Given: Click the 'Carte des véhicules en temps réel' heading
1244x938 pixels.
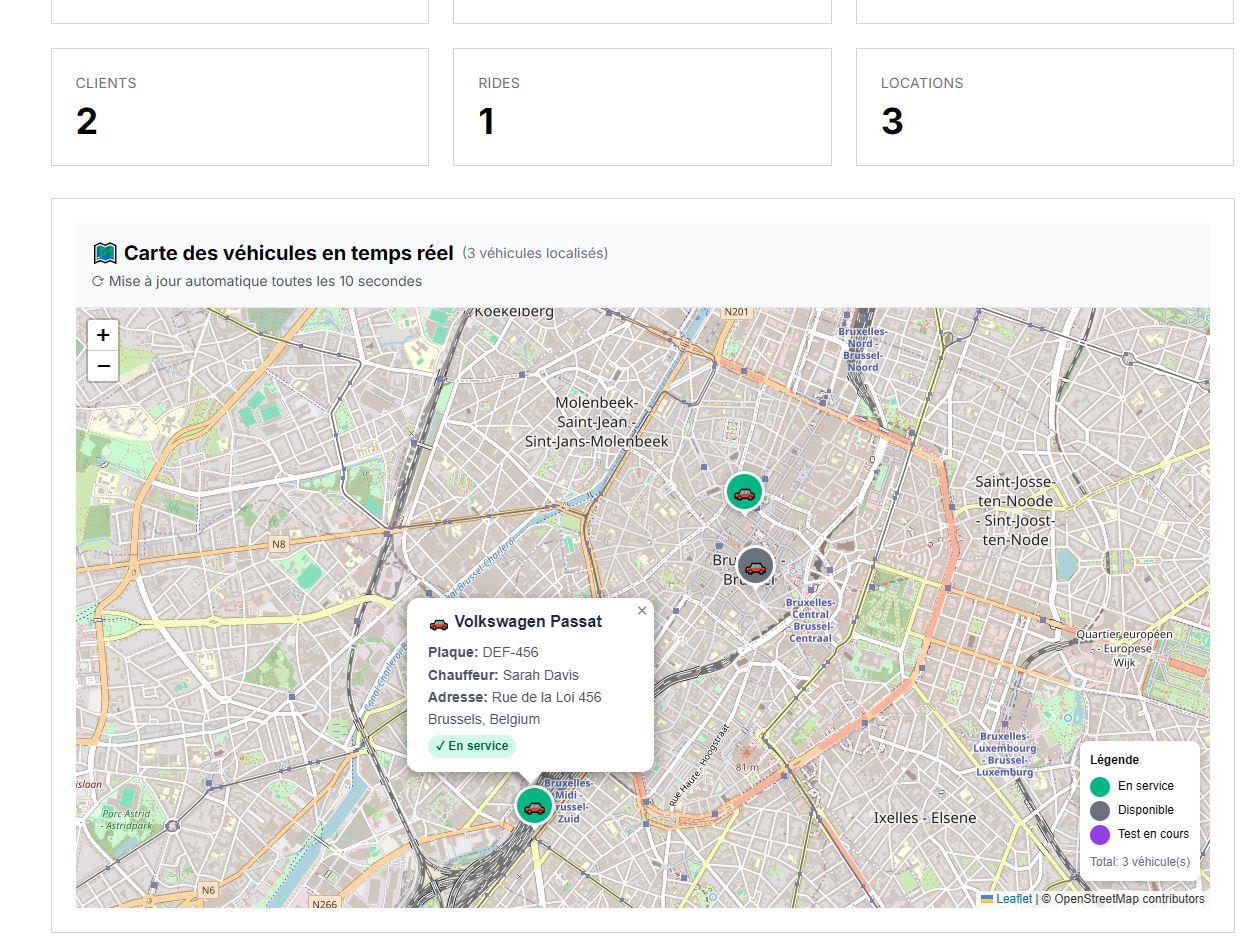Looking at the screenshot, I should tap(288, 253).
